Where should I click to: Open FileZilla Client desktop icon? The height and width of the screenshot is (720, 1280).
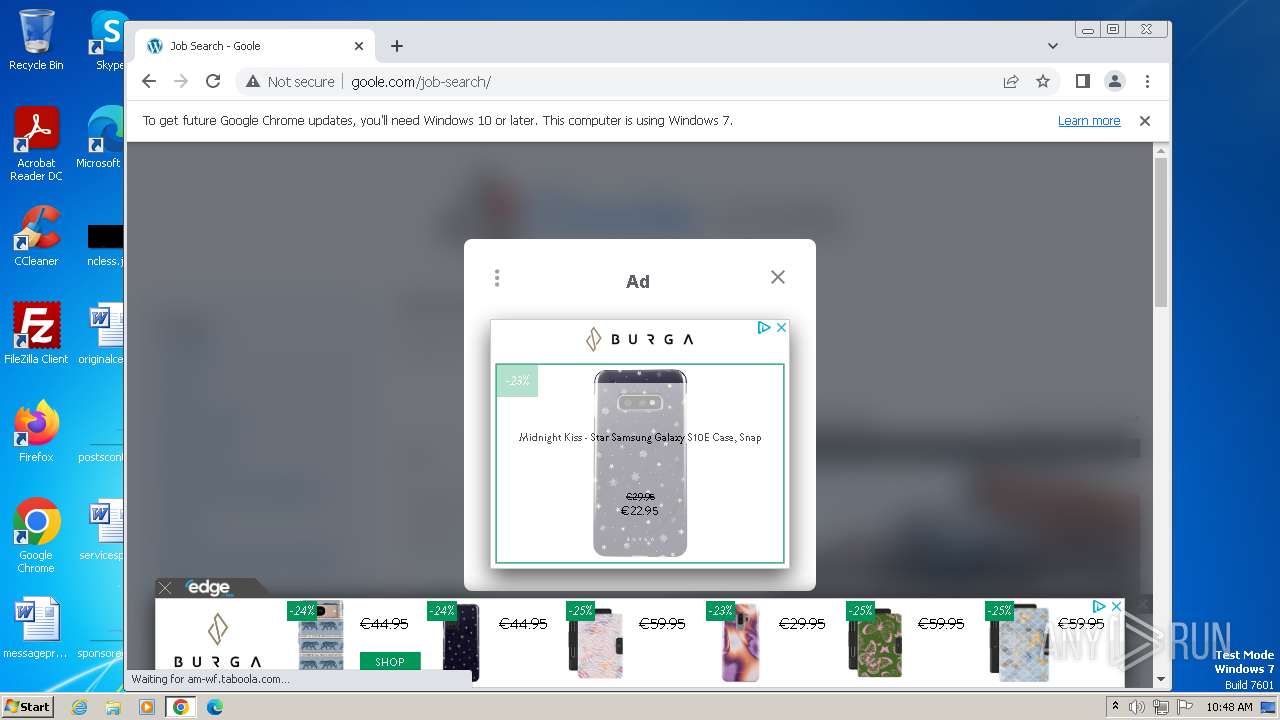tap(36, 334)
